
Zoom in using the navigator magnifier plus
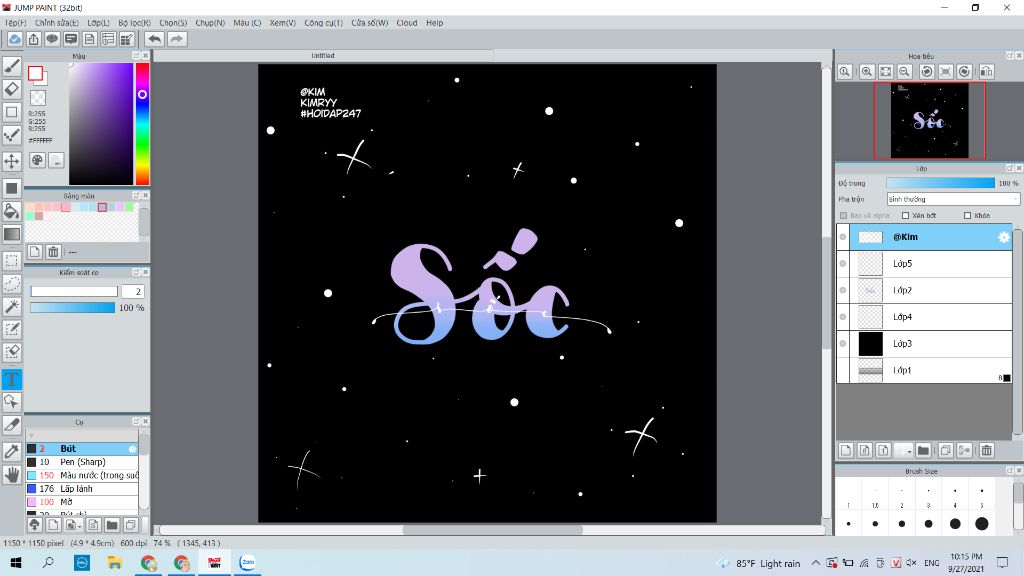[867, 71]
